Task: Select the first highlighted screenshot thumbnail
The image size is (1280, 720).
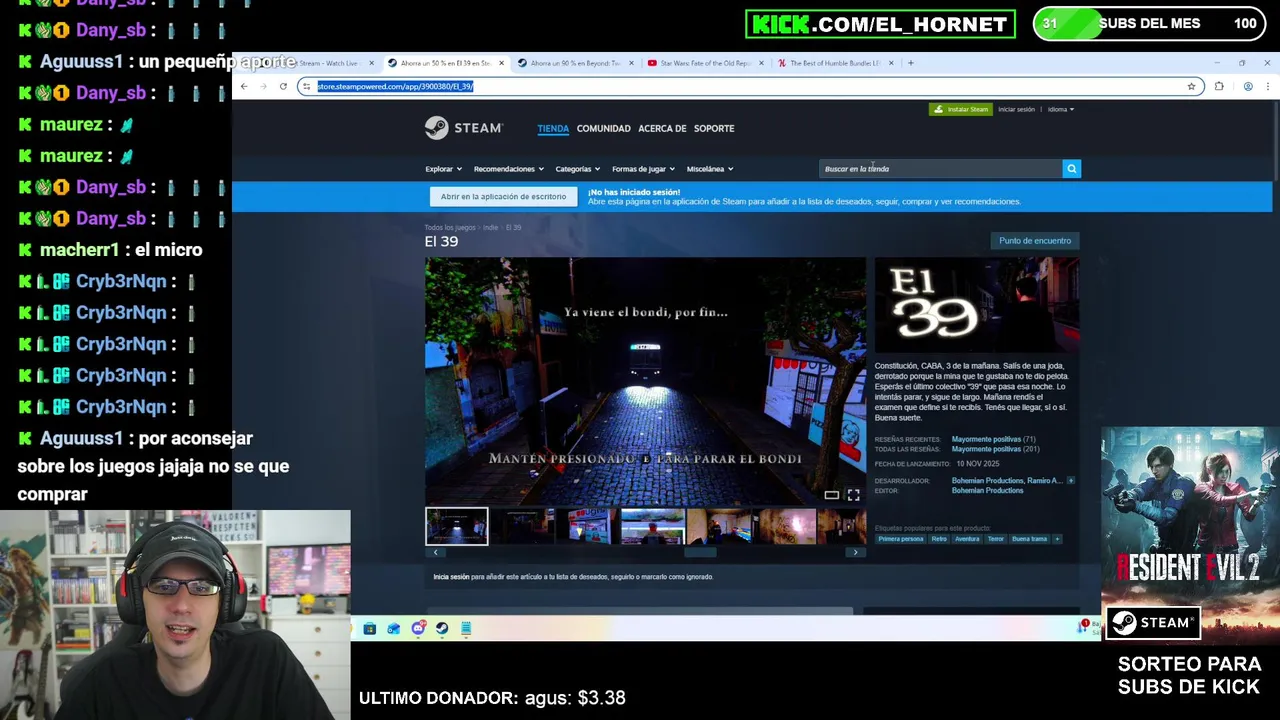Action: tap(457, 526)
